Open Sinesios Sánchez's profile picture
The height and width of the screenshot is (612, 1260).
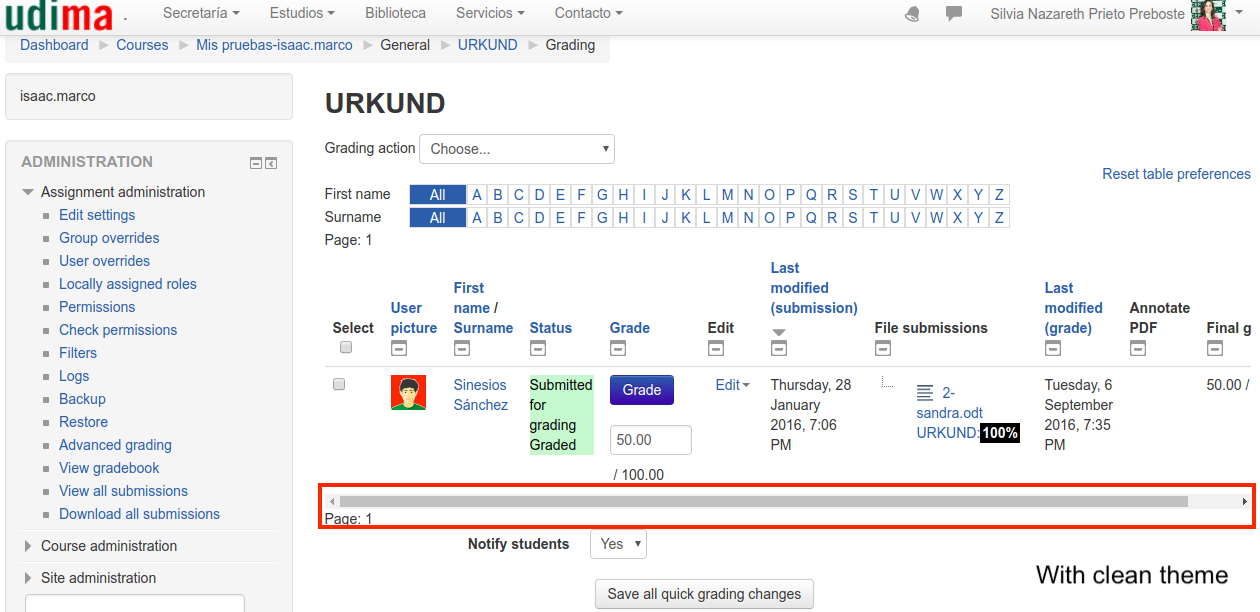coord(408,392)
